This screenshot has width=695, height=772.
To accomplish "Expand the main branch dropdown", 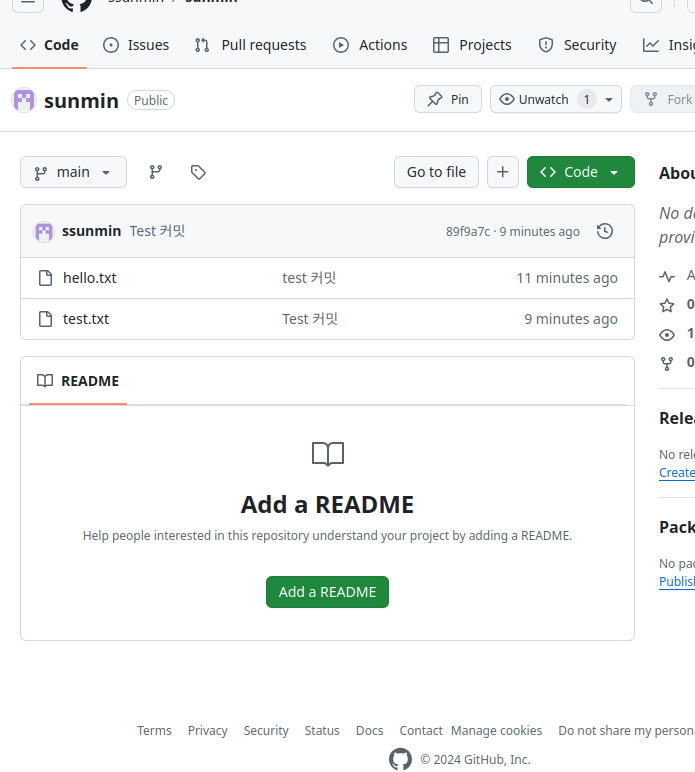I will [x=73, y=172].
